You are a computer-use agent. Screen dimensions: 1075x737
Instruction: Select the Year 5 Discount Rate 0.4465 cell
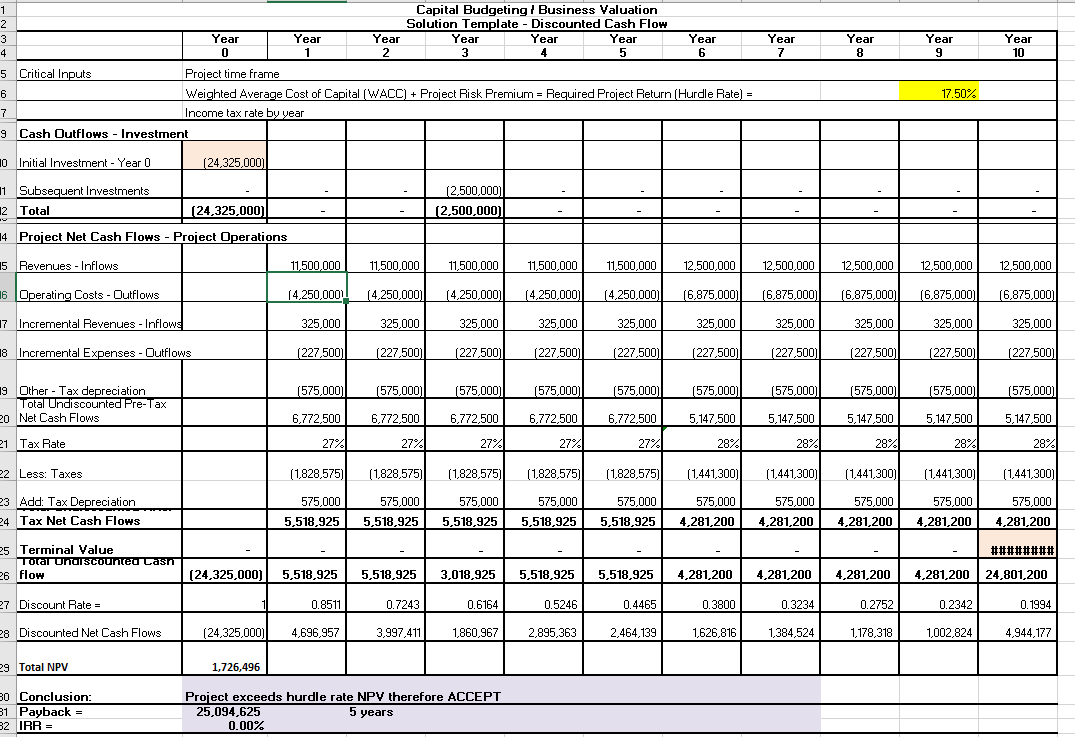tap(623, 605)
